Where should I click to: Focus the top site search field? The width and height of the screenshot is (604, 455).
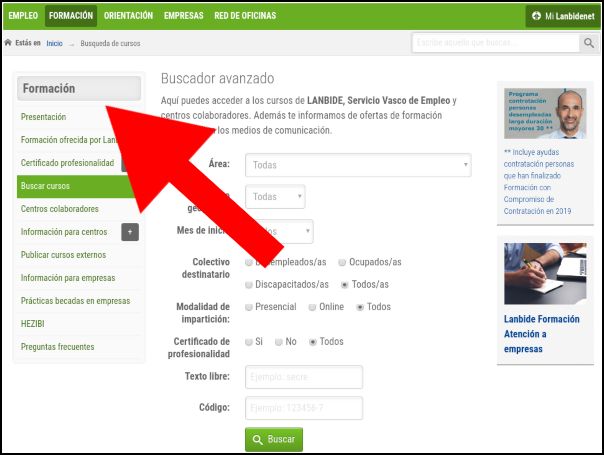[x=496, y=43]
